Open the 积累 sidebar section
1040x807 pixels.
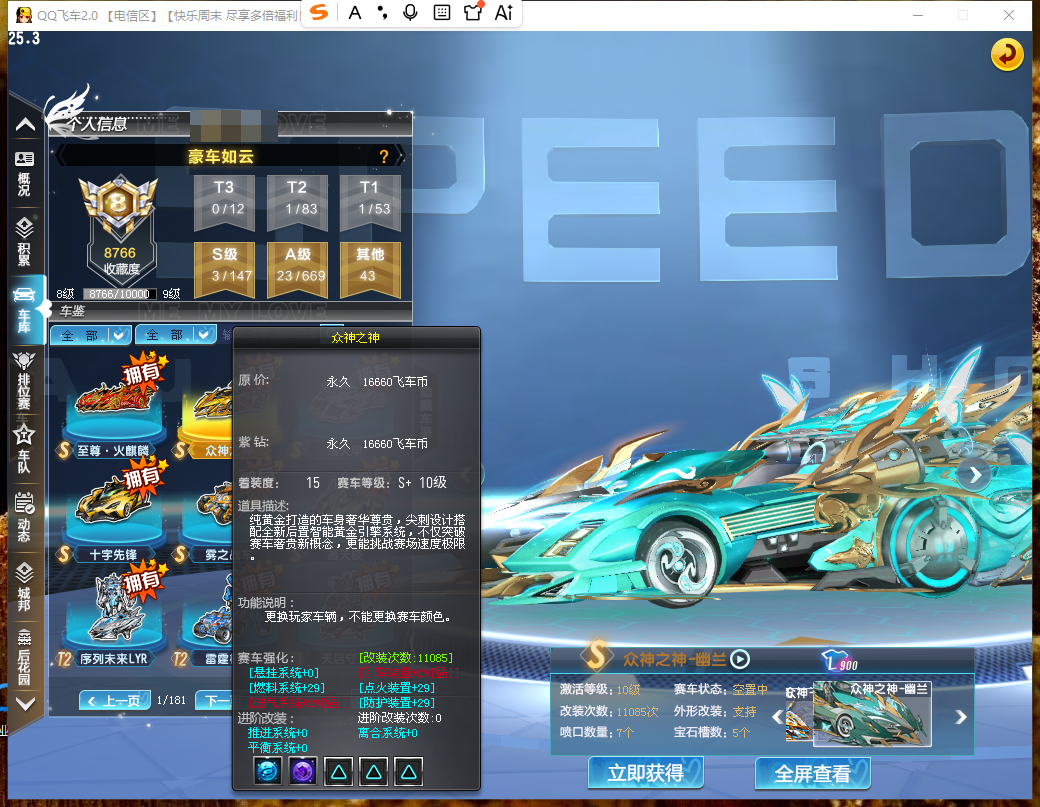(x=25, y=242)
